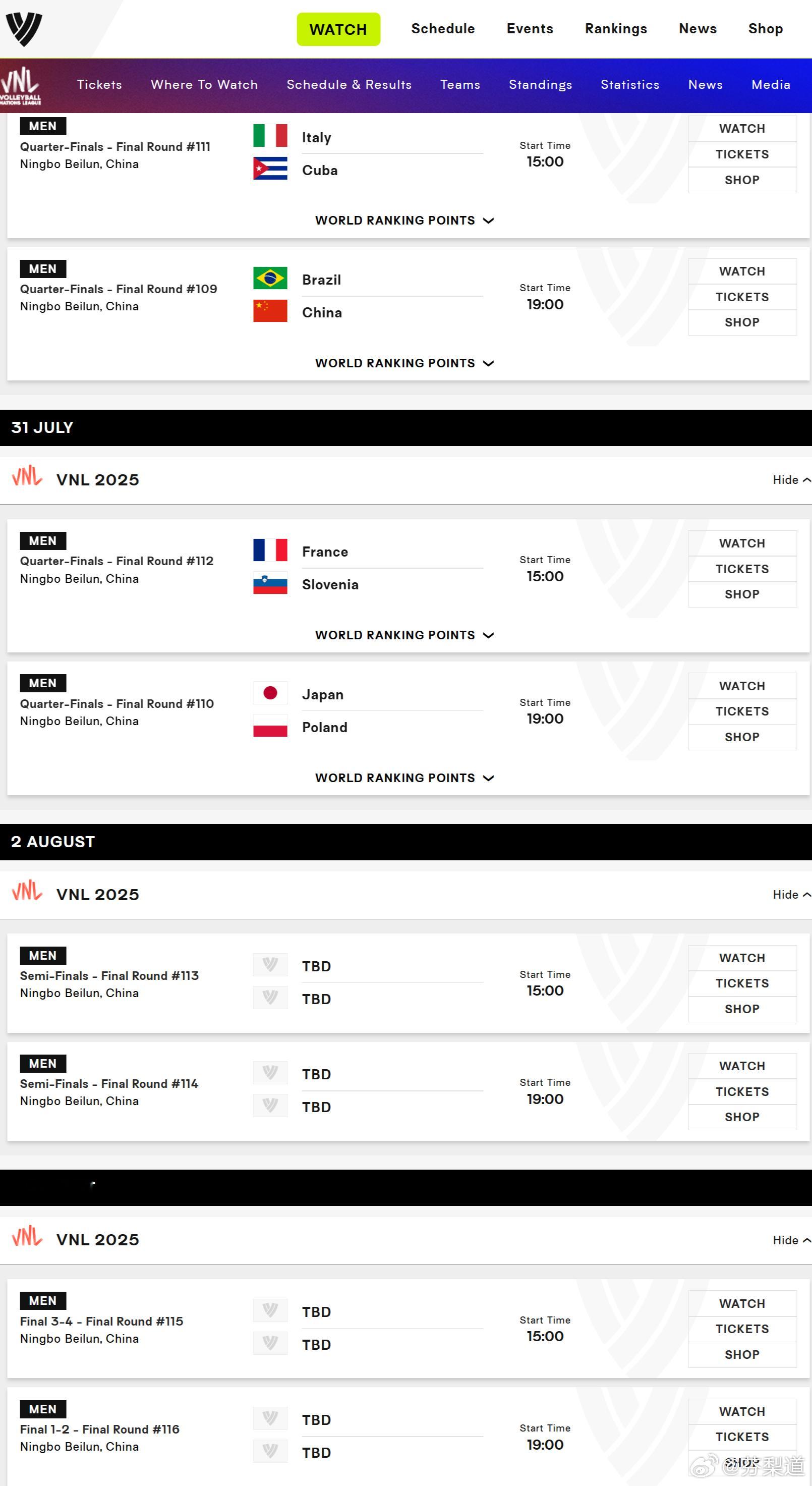The height and width of the screenshot is (1486, 812).
Task: Open Semi-Finals Final Round #113 match
Action: (109, 975)
